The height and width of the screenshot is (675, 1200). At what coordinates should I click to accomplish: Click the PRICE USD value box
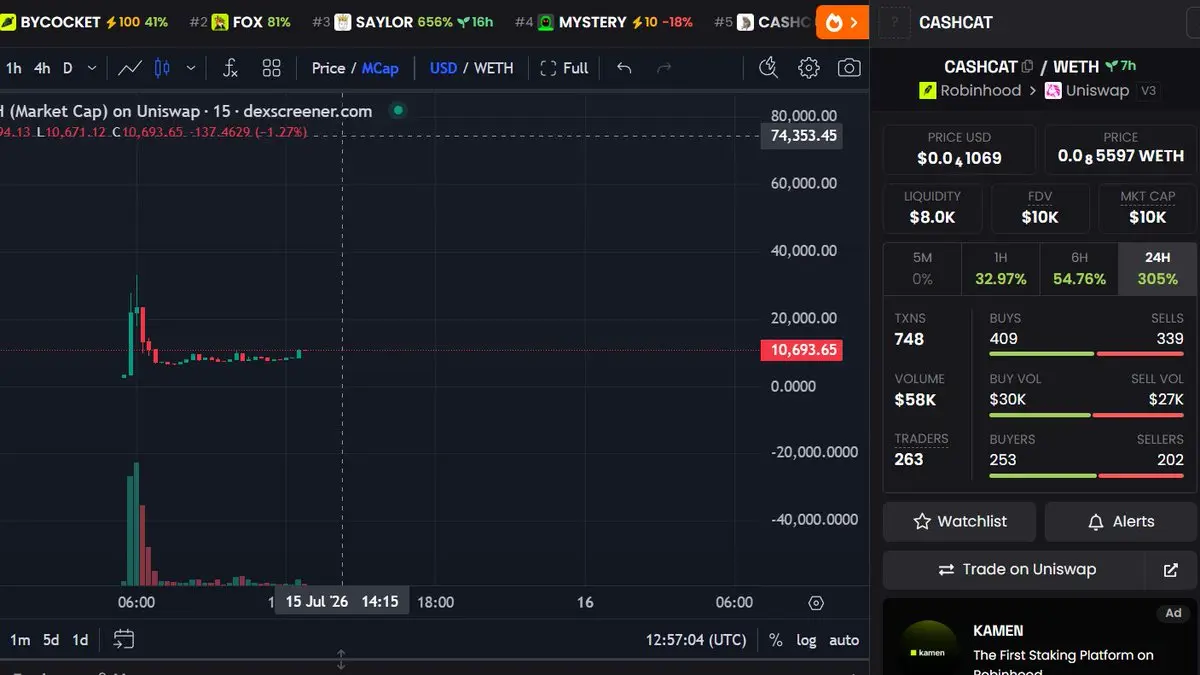[x=959, y=149]
